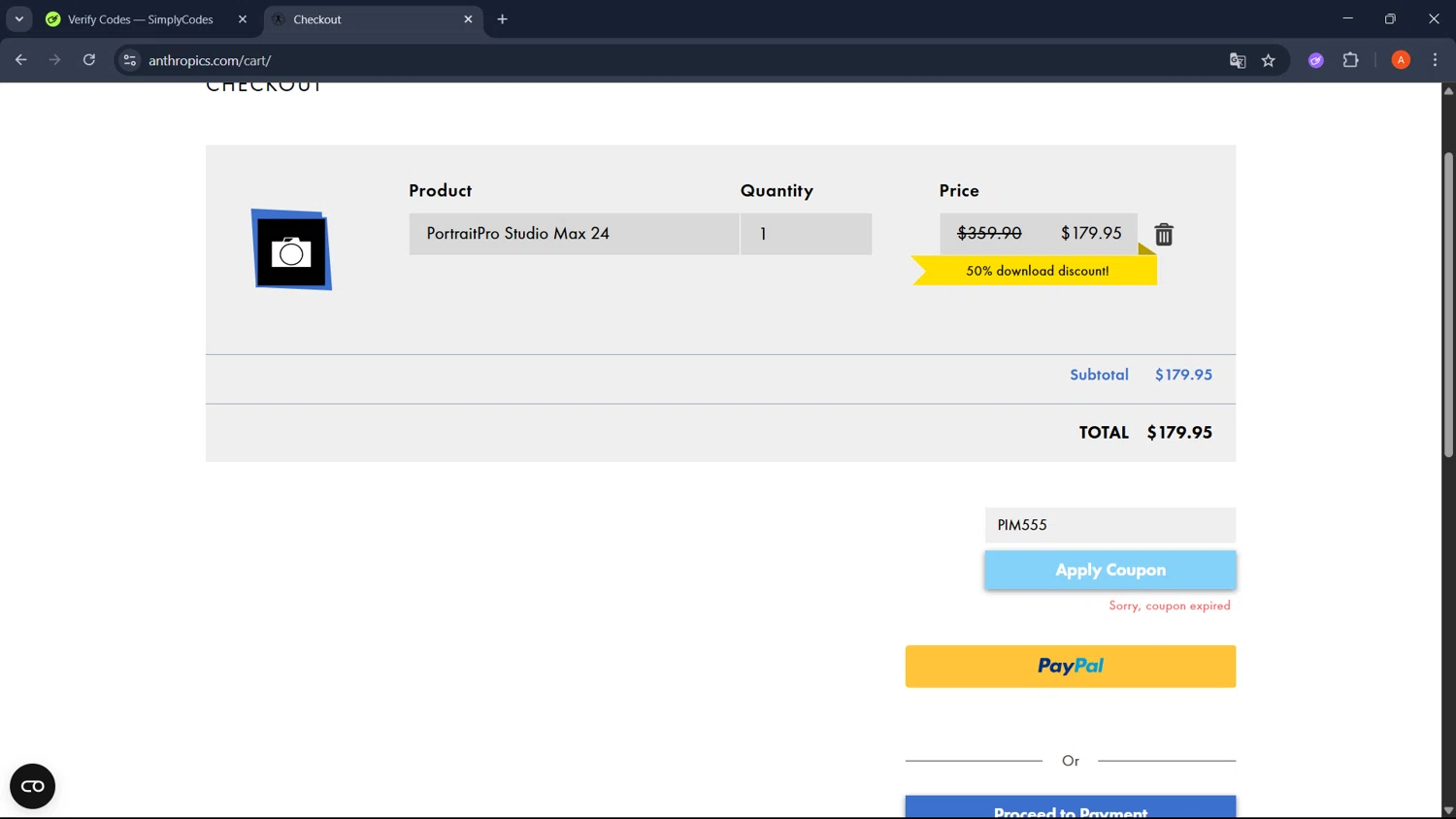Viewport: 1456px width, 819px height.
Task: Click the browser forward arrow
Action: point(55,60)
